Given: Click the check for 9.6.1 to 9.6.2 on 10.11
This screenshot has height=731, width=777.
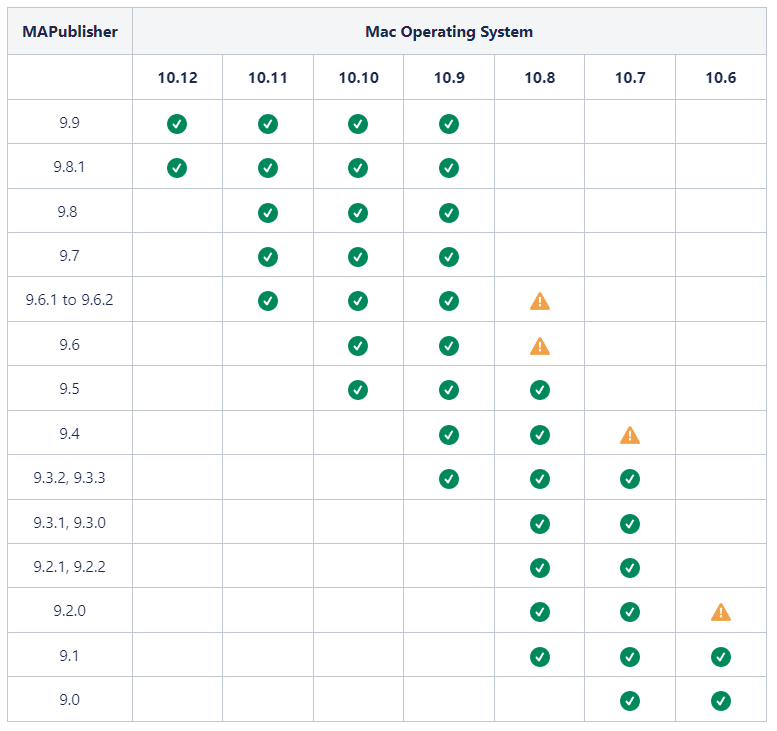Looking at the screenshot, I should 268,301.
